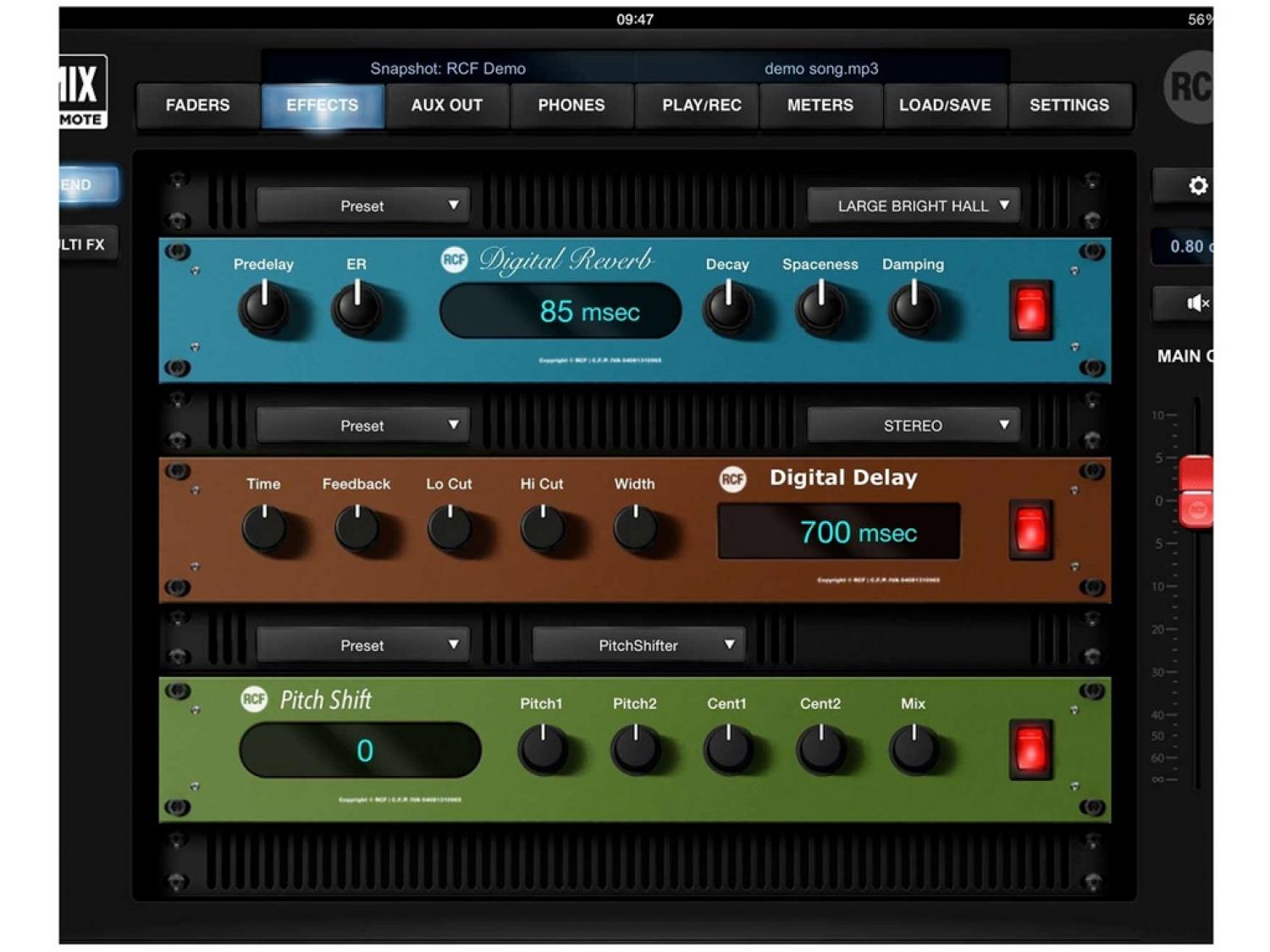Click the Feedback knob on Digital Delay

[356, 529]
